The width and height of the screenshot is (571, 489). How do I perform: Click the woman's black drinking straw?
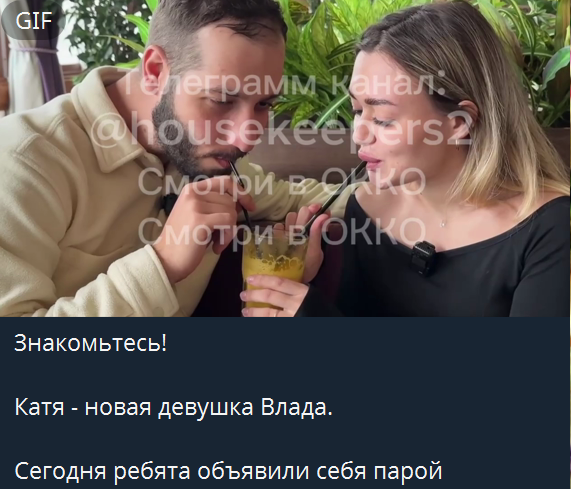(333, 197)
